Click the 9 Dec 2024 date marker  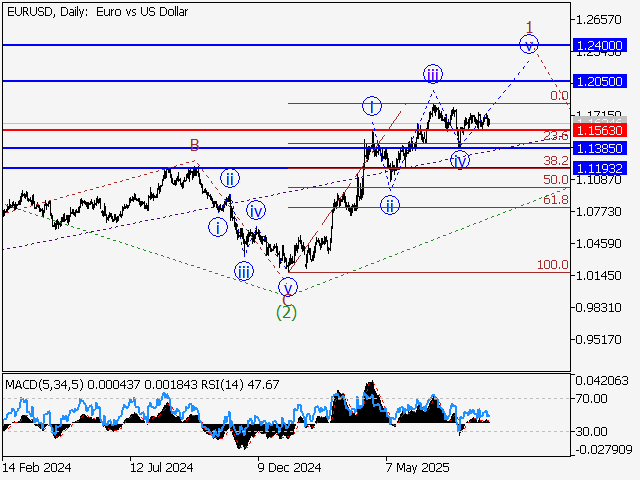click(x=289, y=466)
